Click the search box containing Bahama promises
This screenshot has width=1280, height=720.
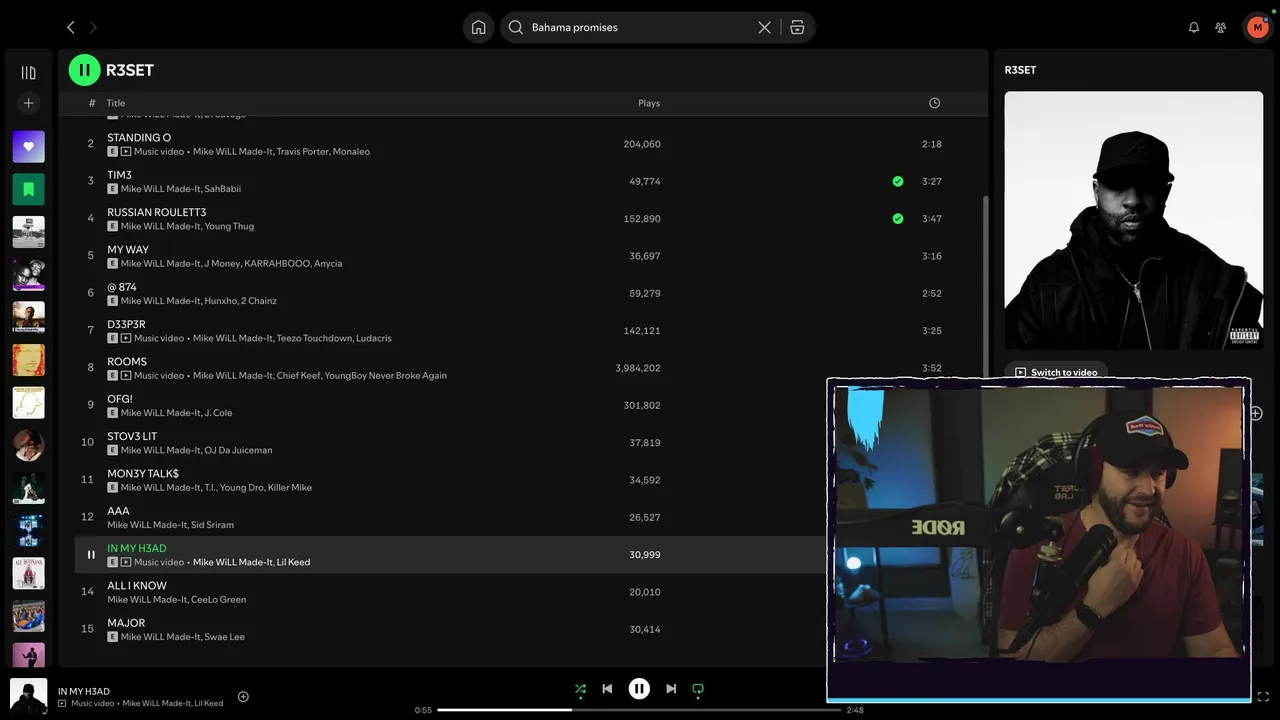tap(640, 28)
